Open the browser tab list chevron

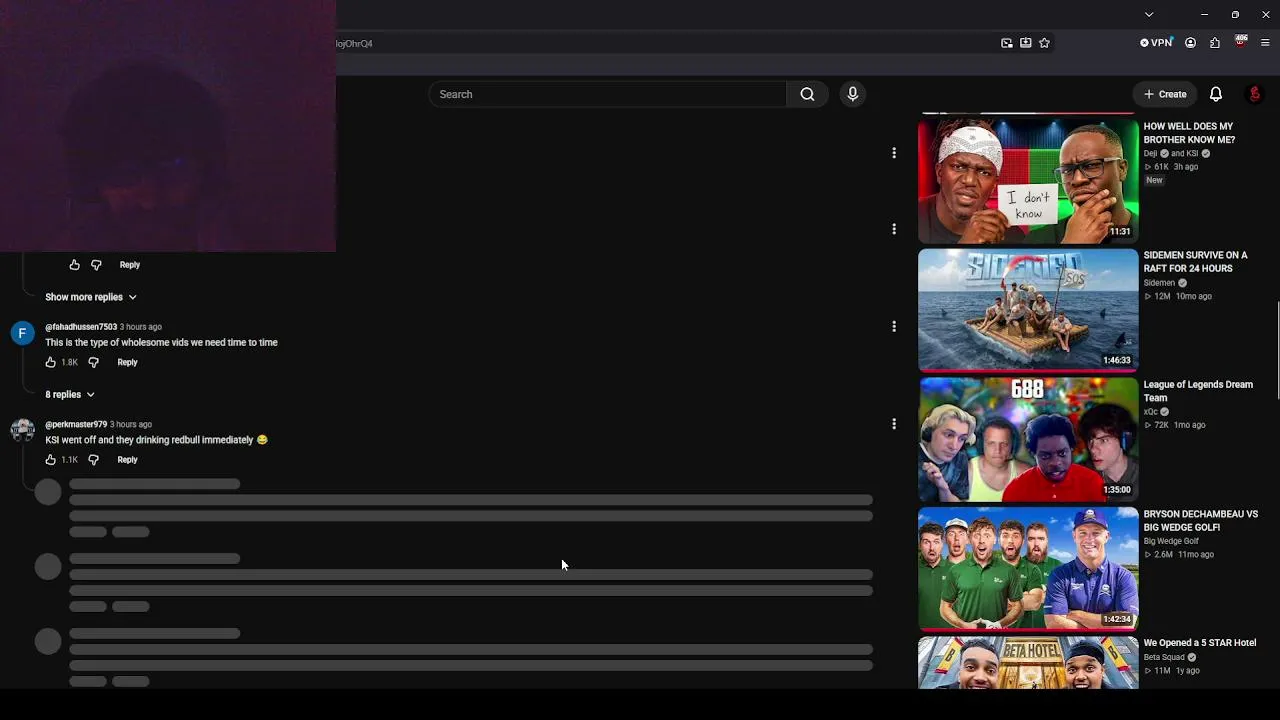(x=1149, y=15)
